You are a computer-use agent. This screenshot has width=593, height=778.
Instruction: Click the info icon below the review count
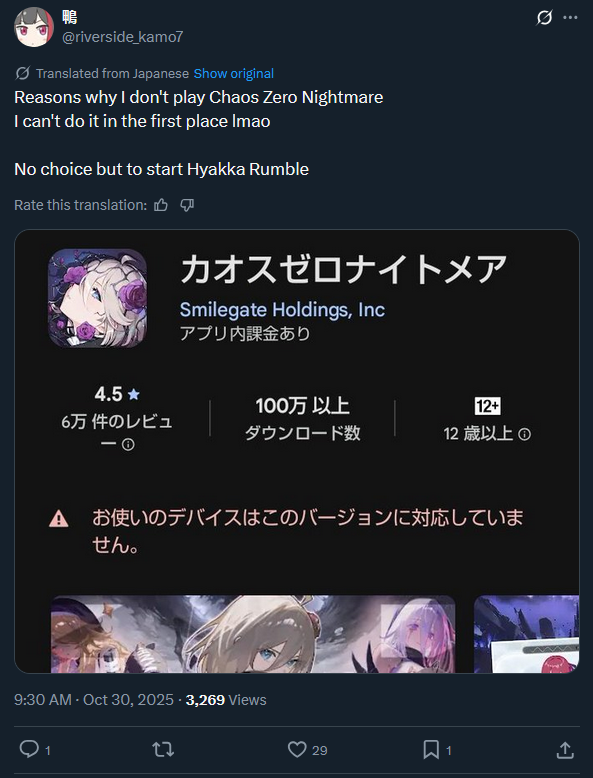[128, 445]
